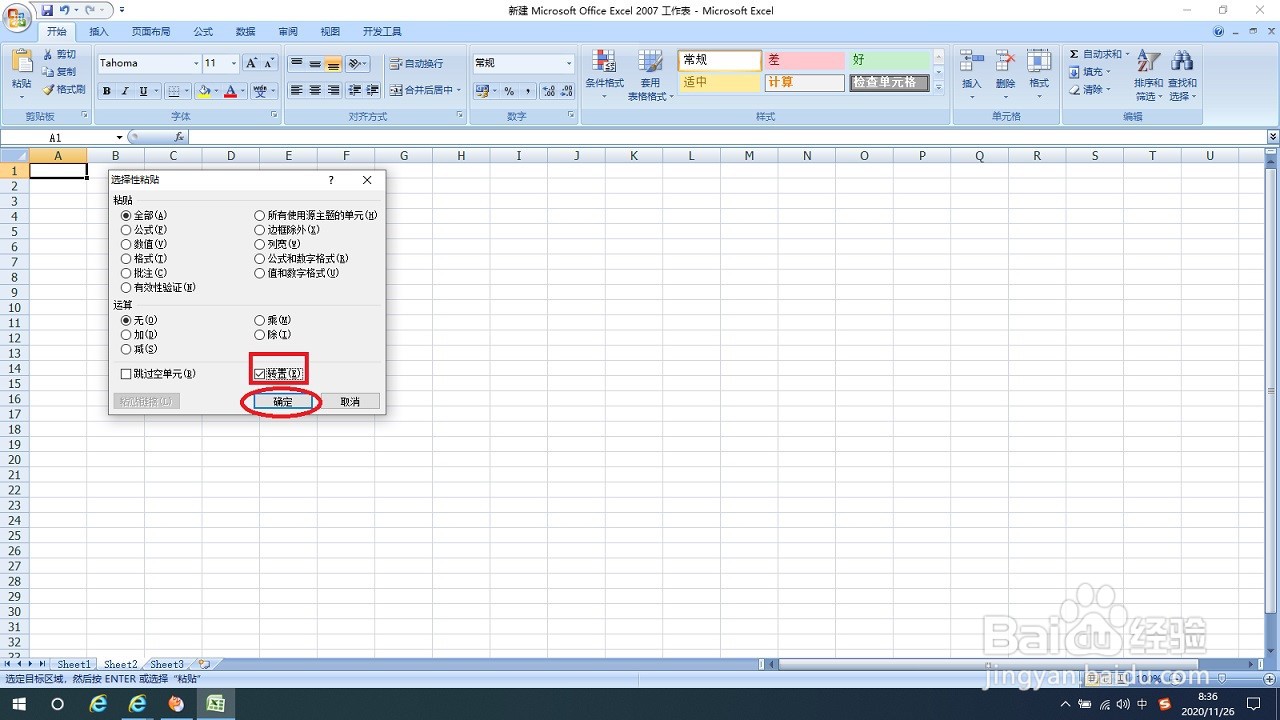Open the Fill (填充) dropdown
Screen dimensions: 1280x720
(1089, 72)
